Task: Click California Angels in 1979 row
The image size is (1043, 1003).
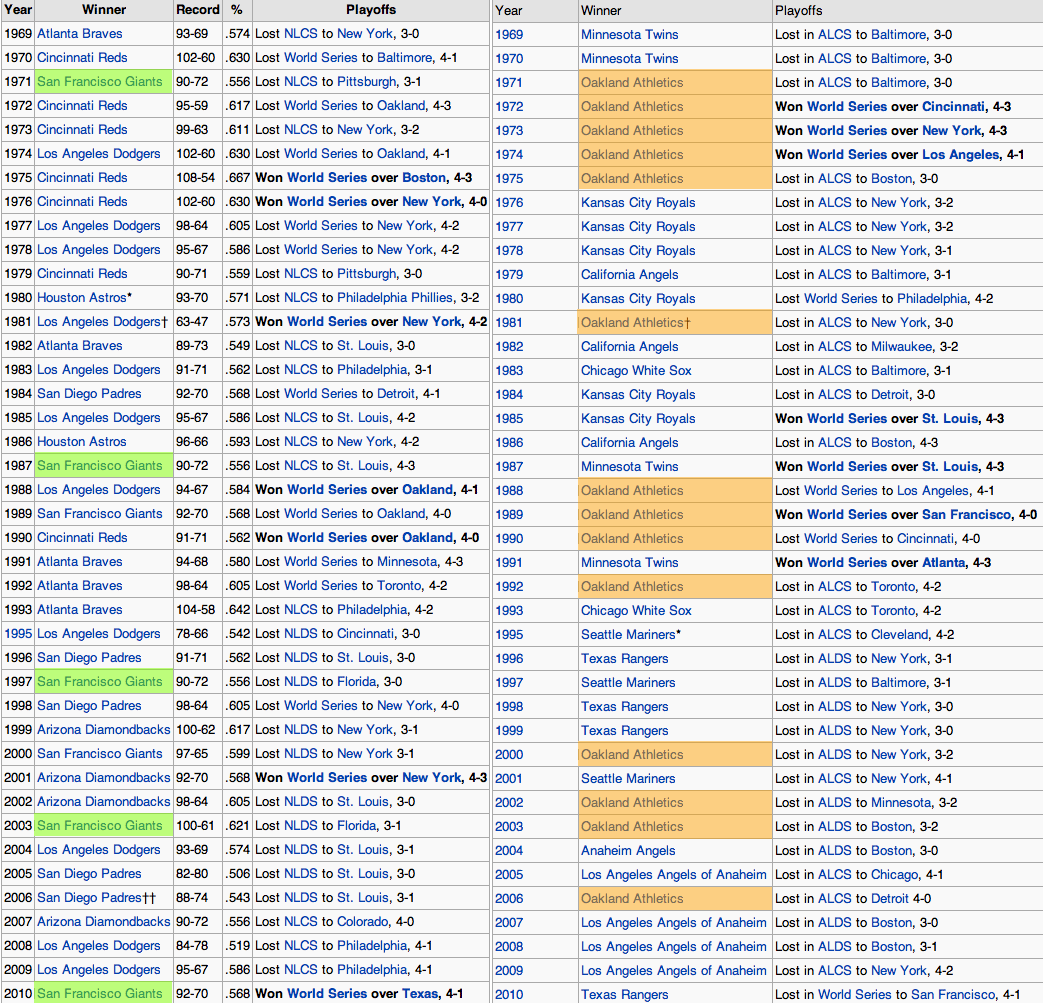Action: [629, 275]
